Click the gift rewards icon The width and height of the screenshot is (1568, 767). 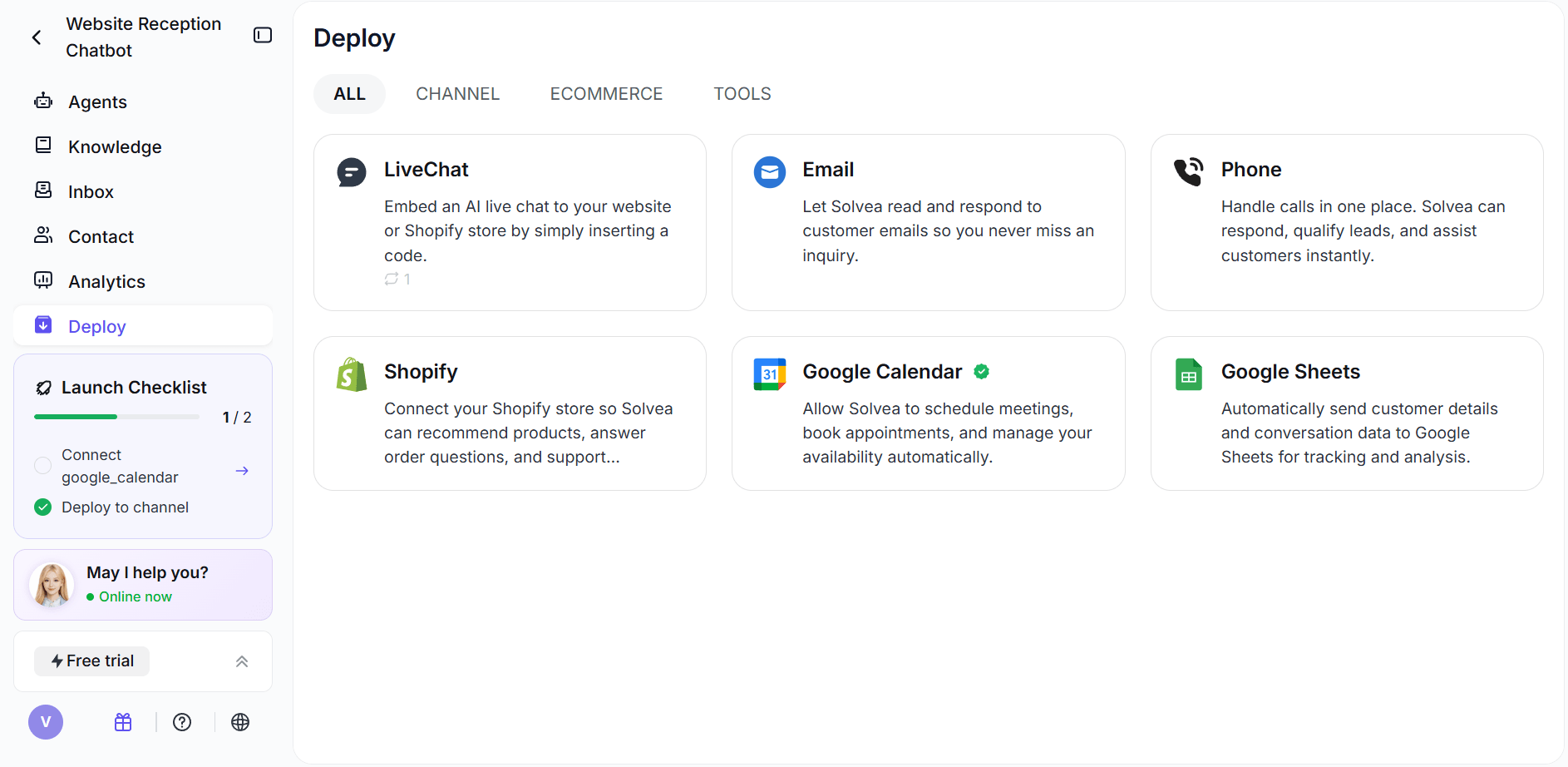click(123, 722)
